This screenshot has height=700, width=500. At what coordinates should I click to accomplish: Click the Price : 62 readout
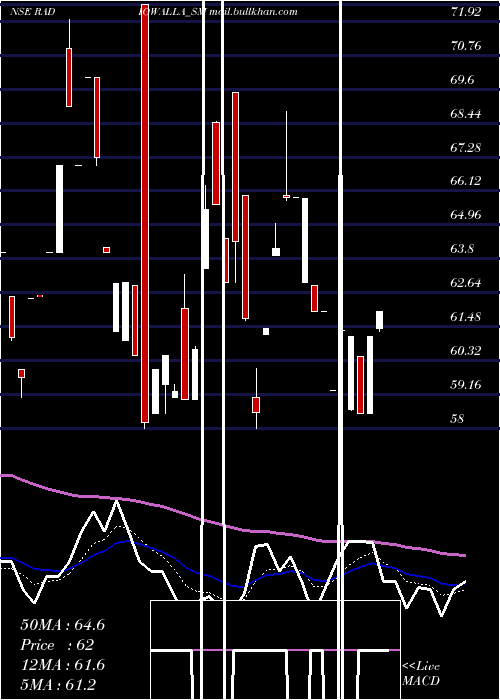[x=57, y=645]
